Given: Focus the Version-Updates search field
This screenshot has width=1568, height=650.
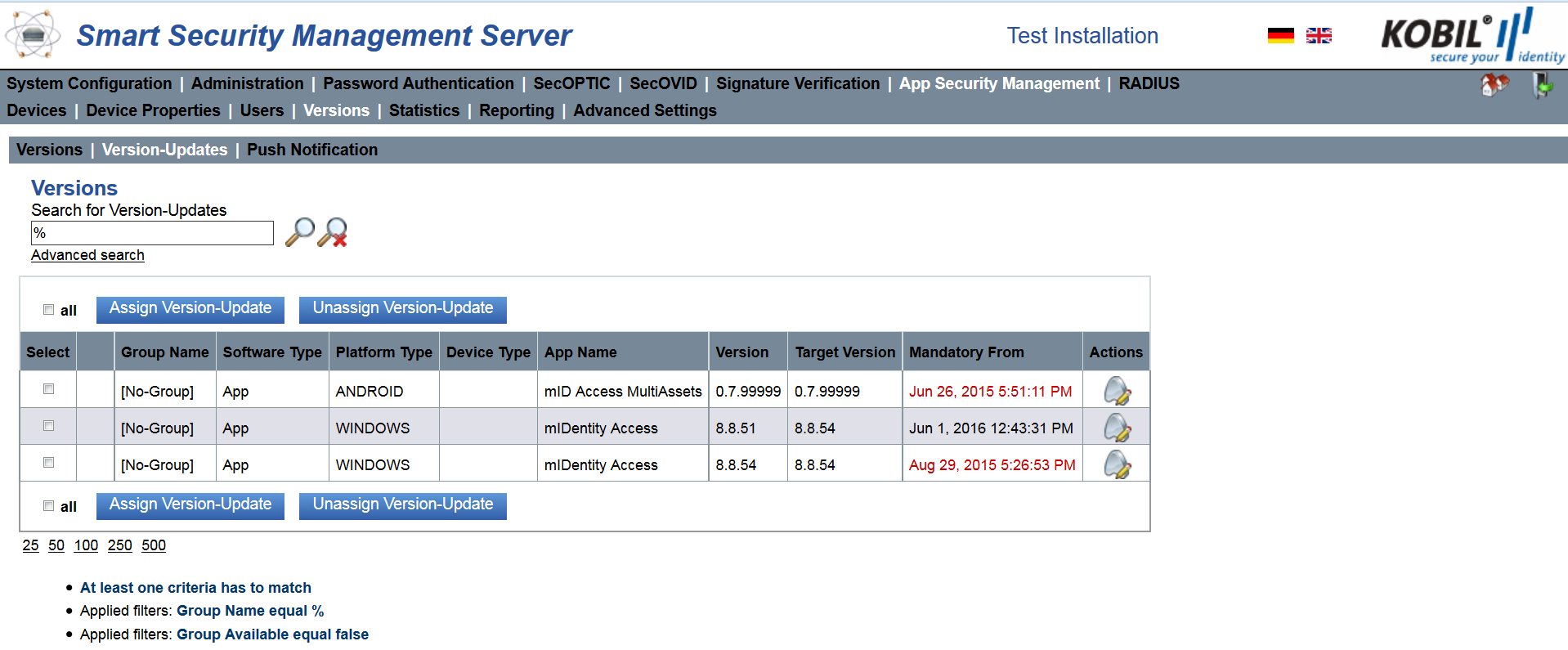Looking at the screenshot, I should pos(152,233).
